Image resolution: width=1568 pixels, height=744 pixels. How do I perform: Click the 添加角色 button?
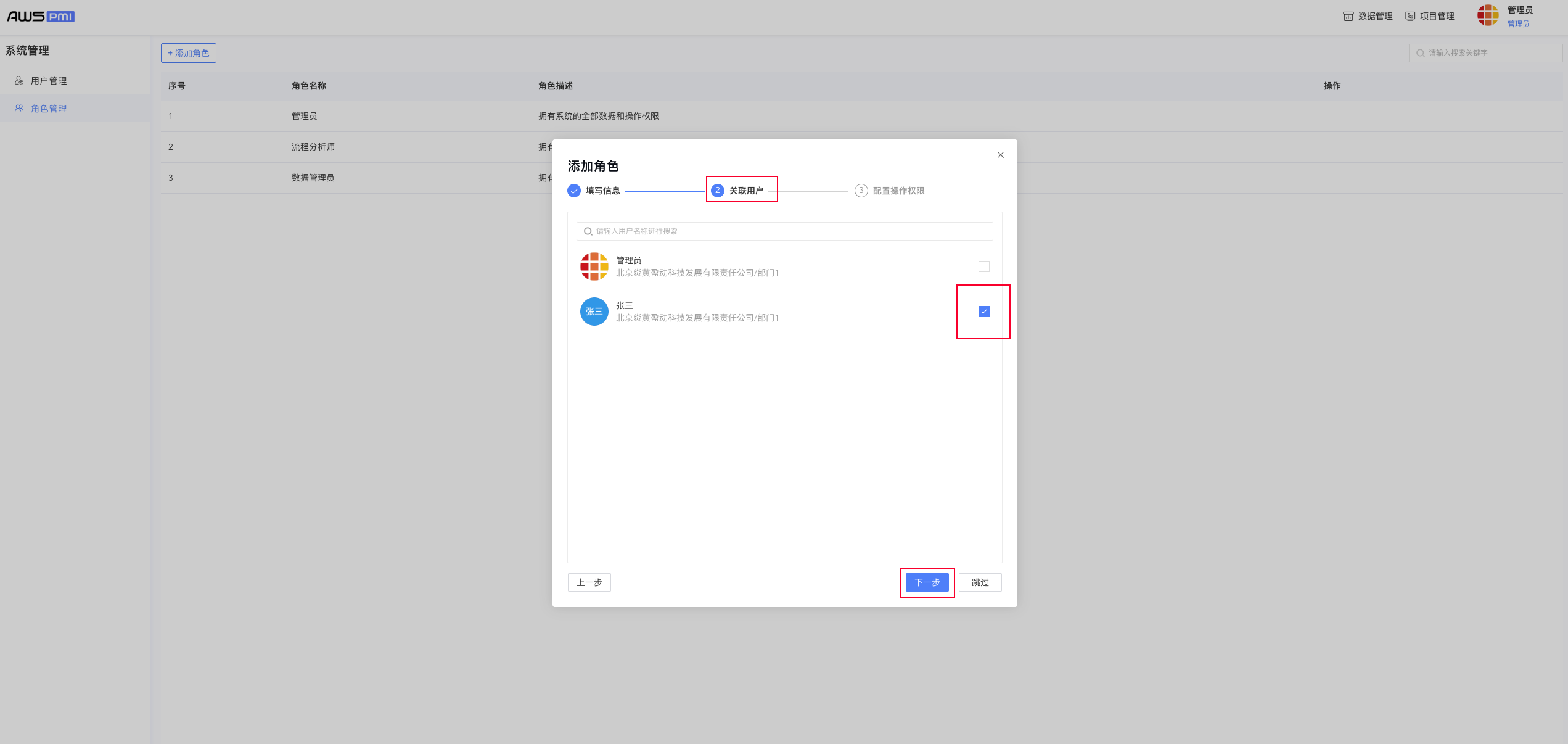[x=189, y=53]
